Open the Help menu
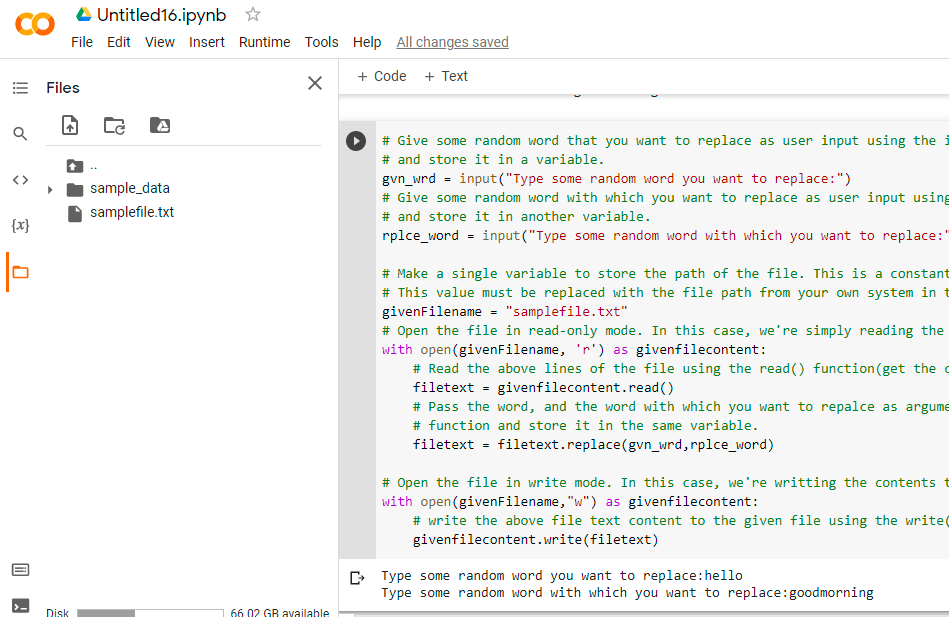 click(x=367, y=42)
